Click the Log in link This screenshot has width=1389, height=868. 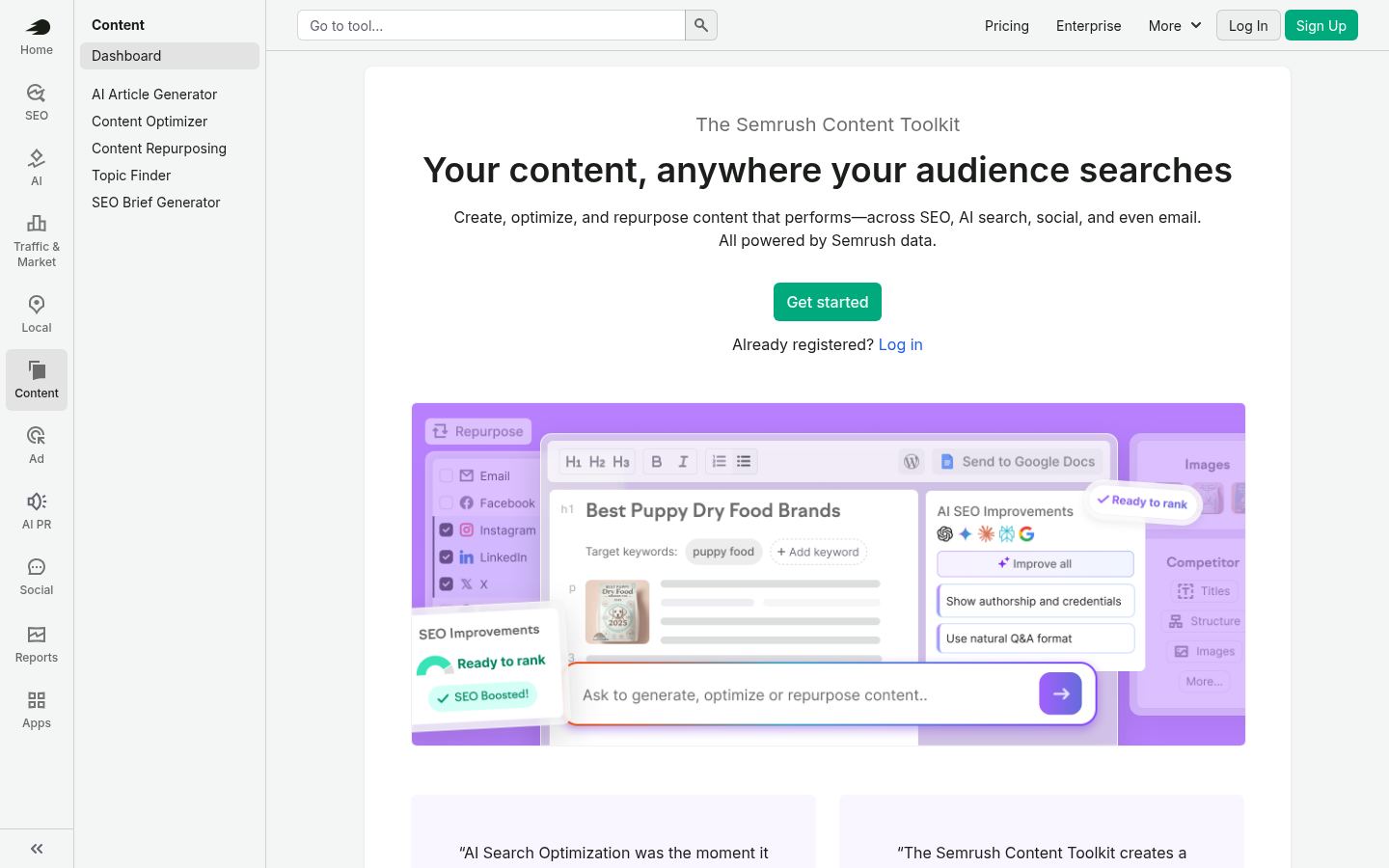[x=900, y=344]
